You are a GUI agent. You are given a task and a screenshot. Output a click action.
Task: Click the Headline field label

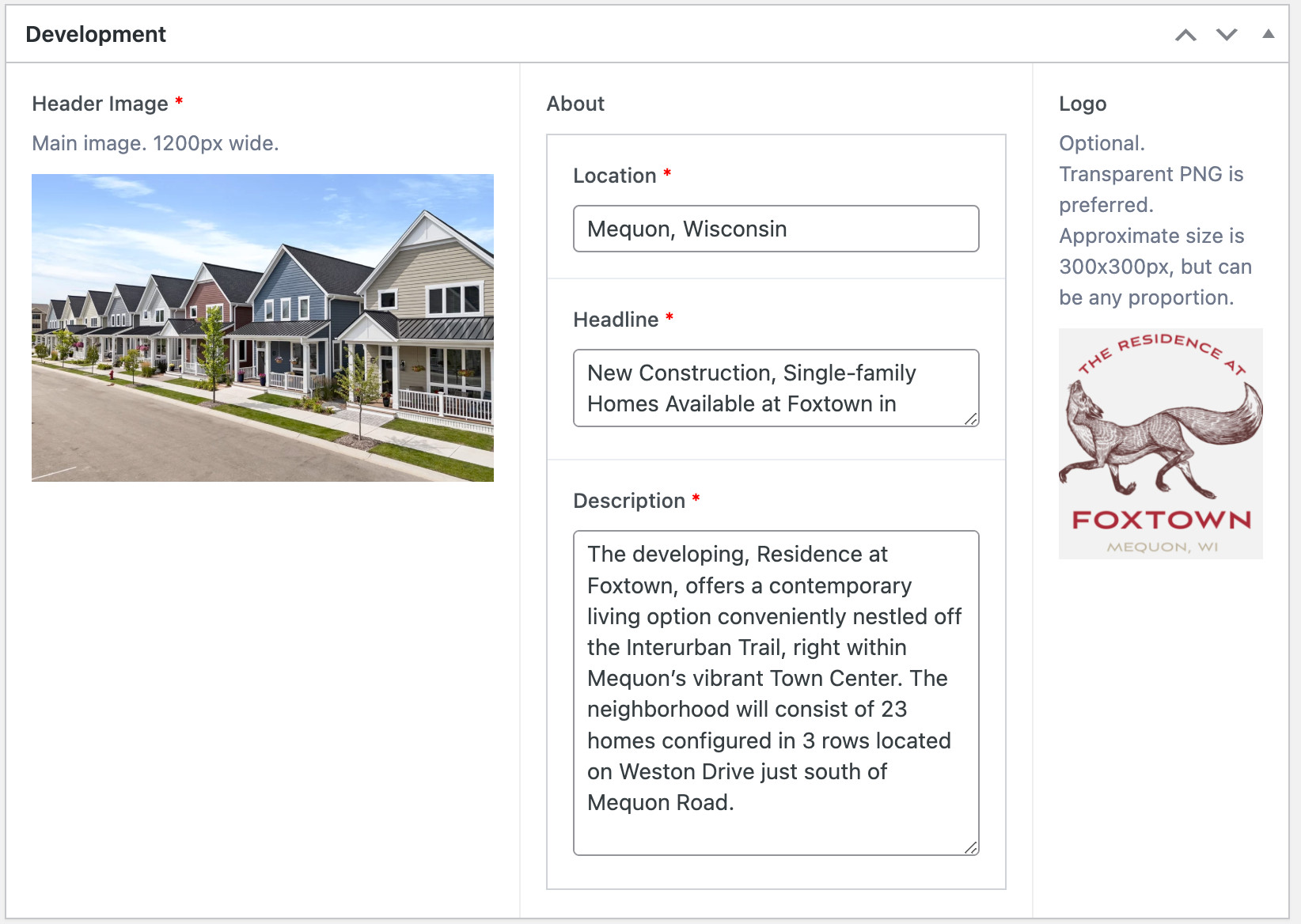coord(616,320)
